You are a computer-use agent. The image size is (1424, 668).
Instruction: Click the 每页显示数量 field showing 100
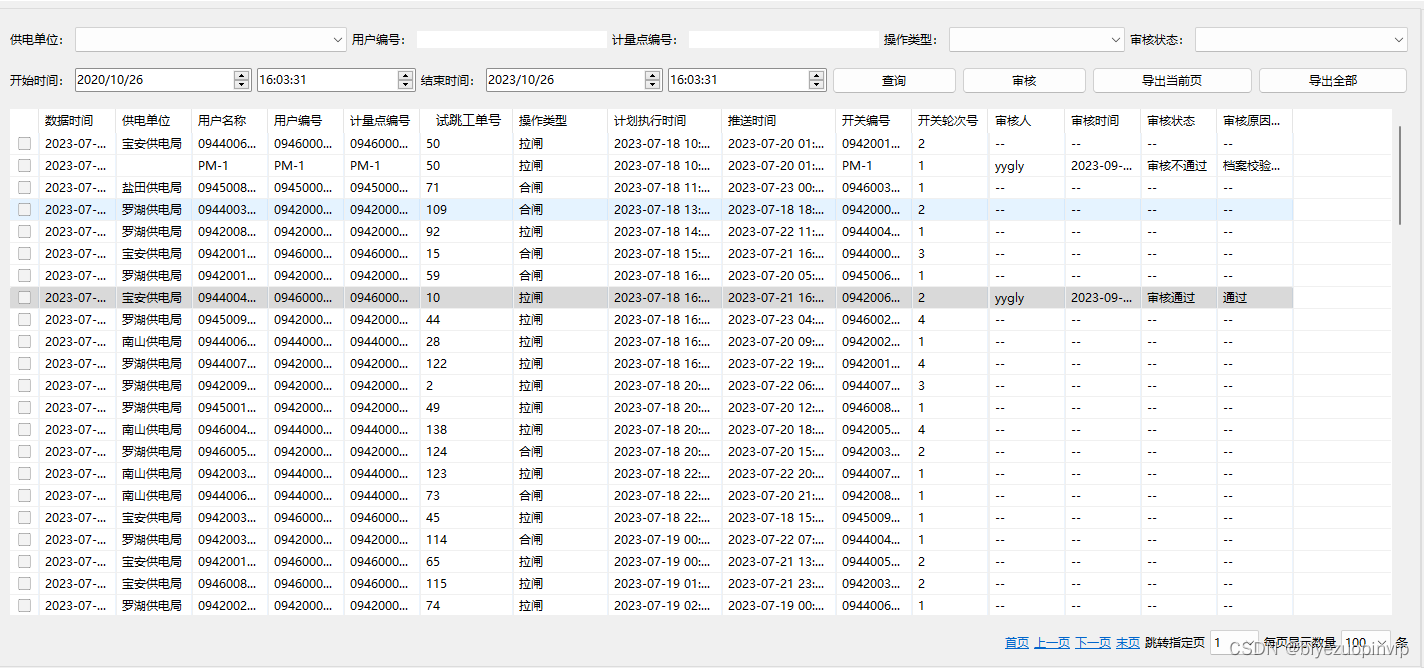(1366, 643)
